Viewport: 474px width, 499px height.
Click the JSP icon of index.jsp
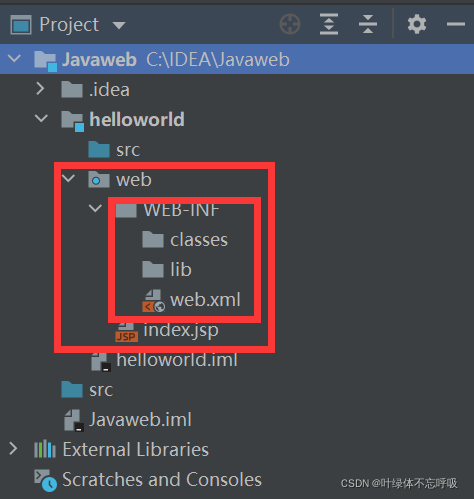(x=126, y=332)
